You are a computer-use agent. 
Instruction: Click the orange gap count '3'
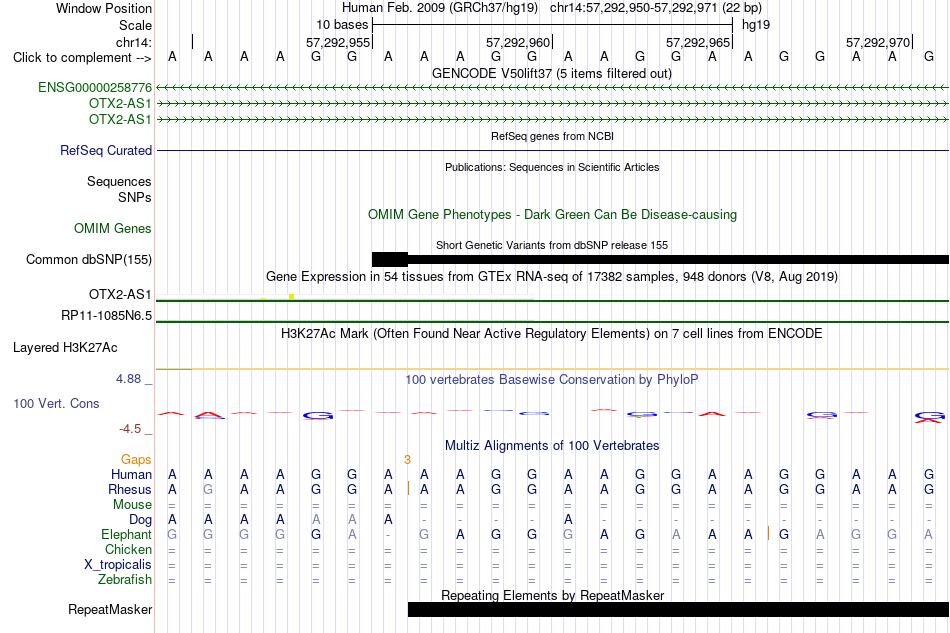point(407,460)
